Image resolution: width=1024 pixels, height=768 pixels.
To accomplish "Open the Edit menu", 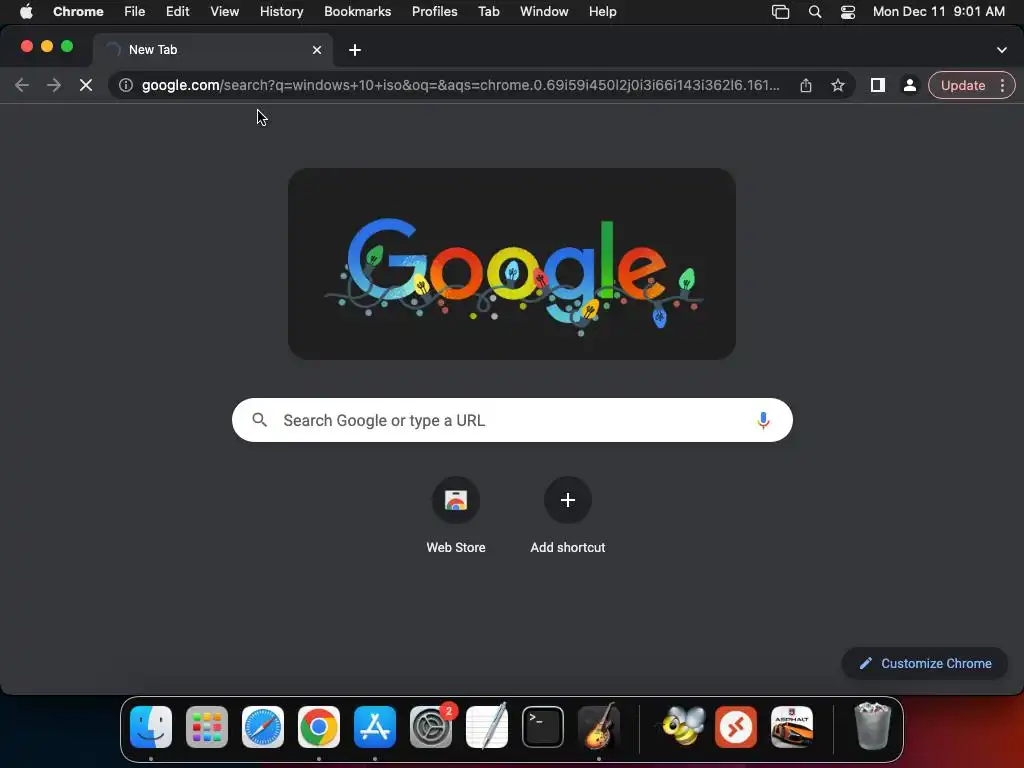I will 178,12.
